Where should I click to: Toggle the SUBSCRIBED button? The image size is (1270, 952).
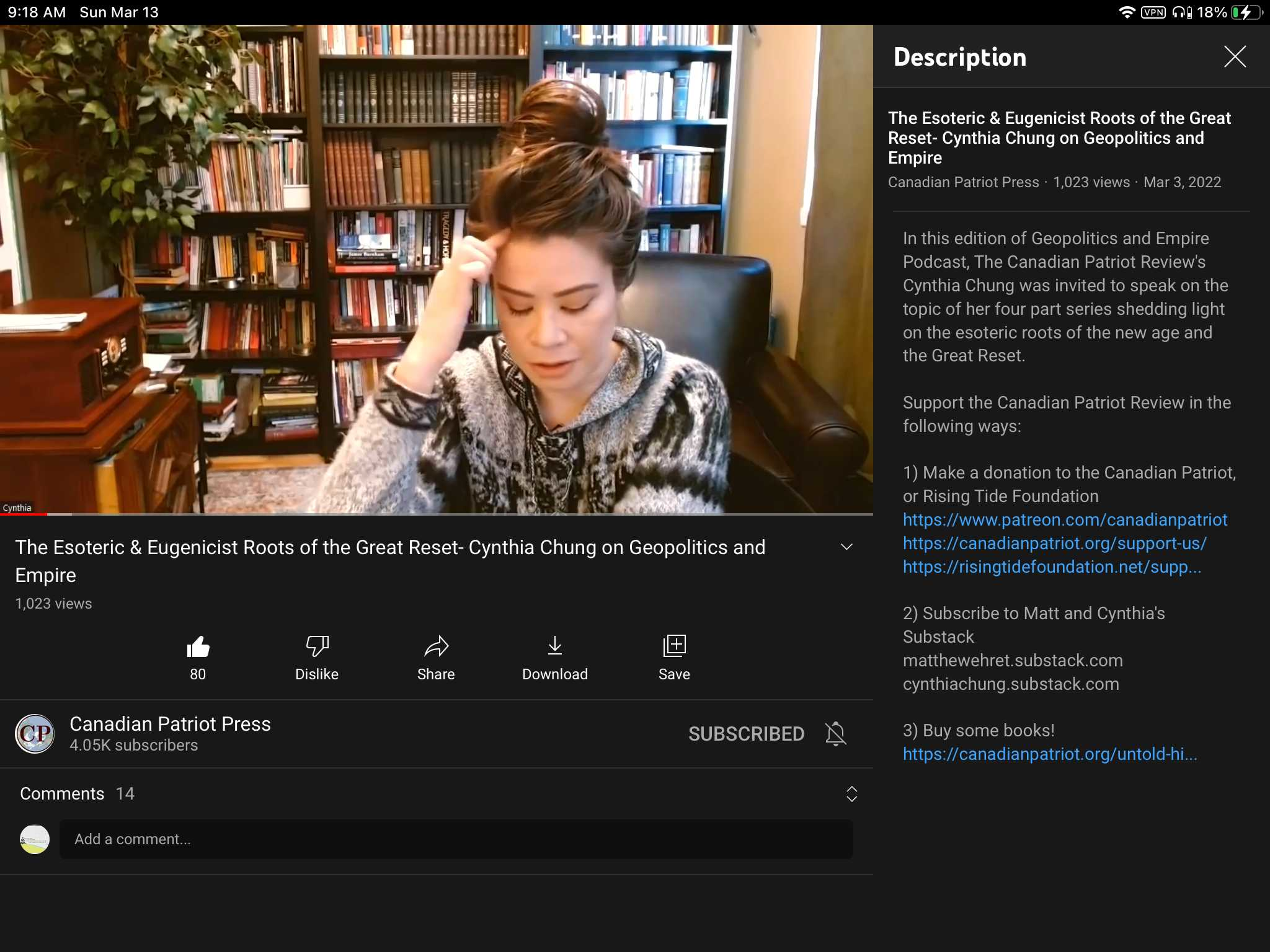(746, 734)
